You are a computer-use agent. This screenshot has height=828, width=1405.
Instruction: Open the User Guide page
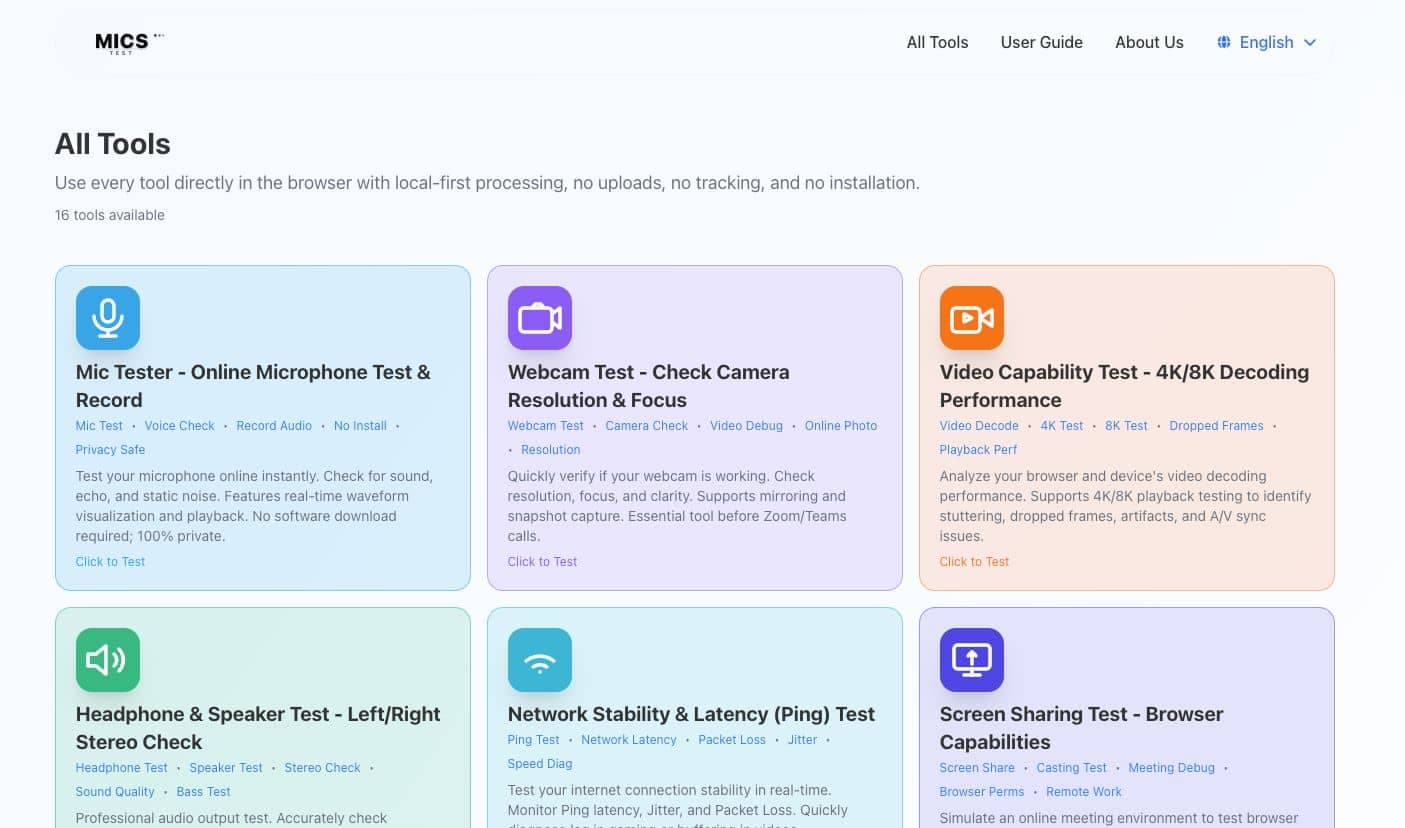[1041, 42]
